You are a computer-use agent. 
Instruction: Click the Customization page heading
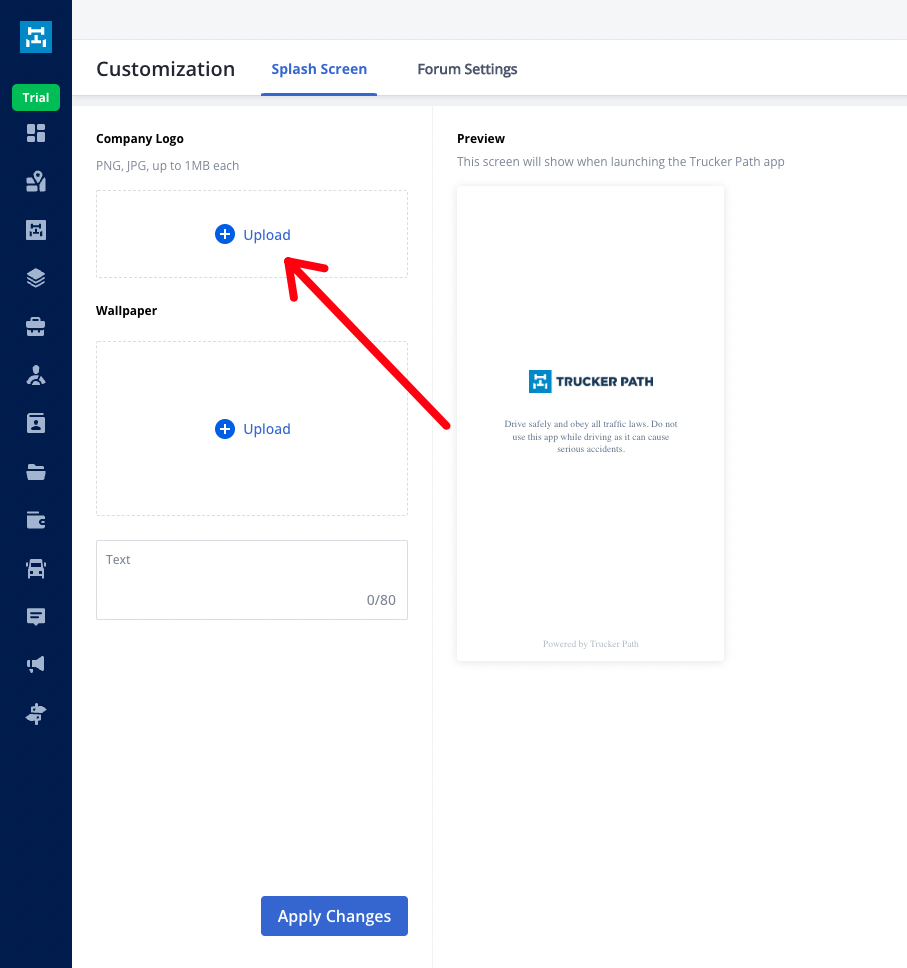coord(165,69)
